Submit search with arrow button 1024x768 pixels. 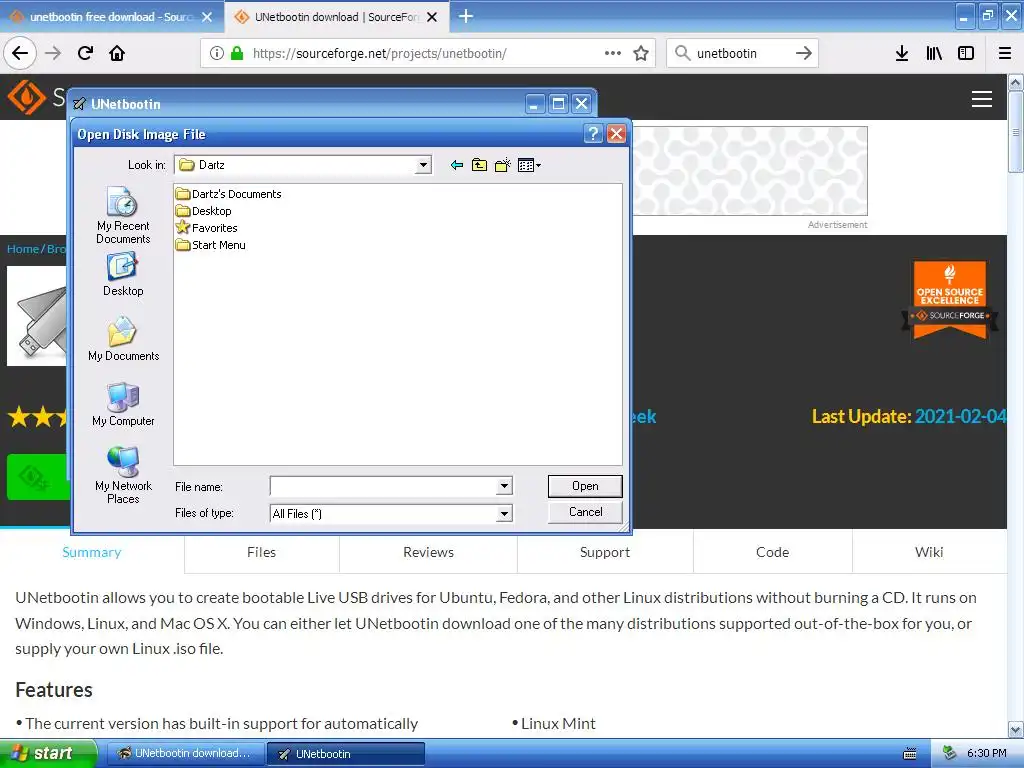click(x=804, y=53)
